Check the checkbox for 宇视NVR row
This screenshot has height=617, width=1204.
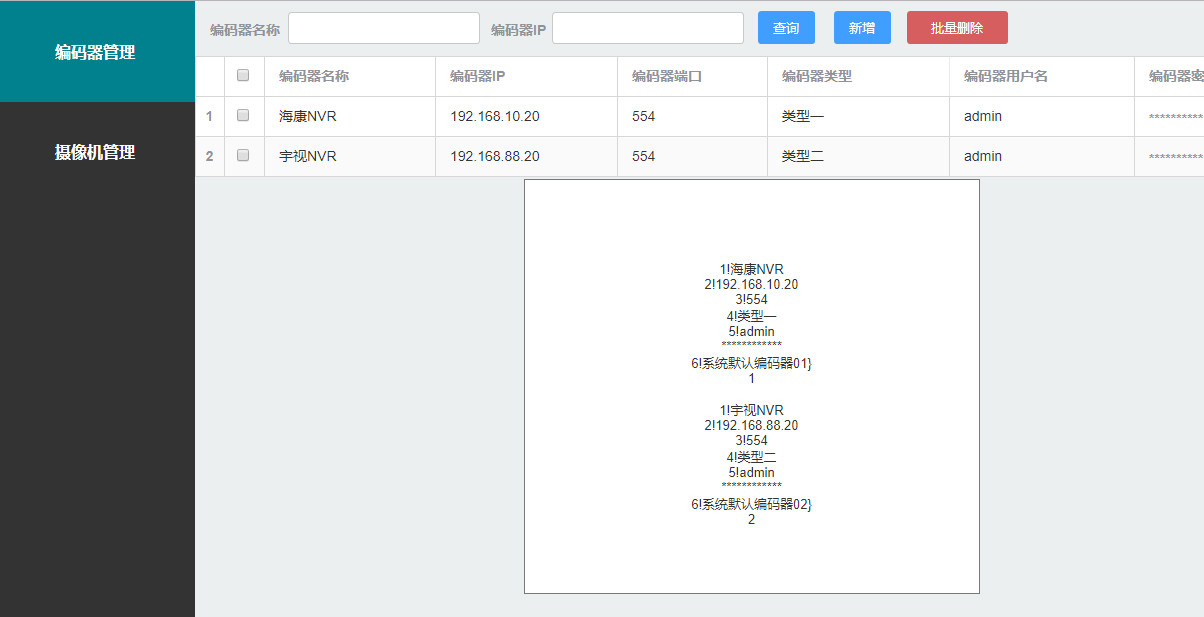[x=243, y=155]
